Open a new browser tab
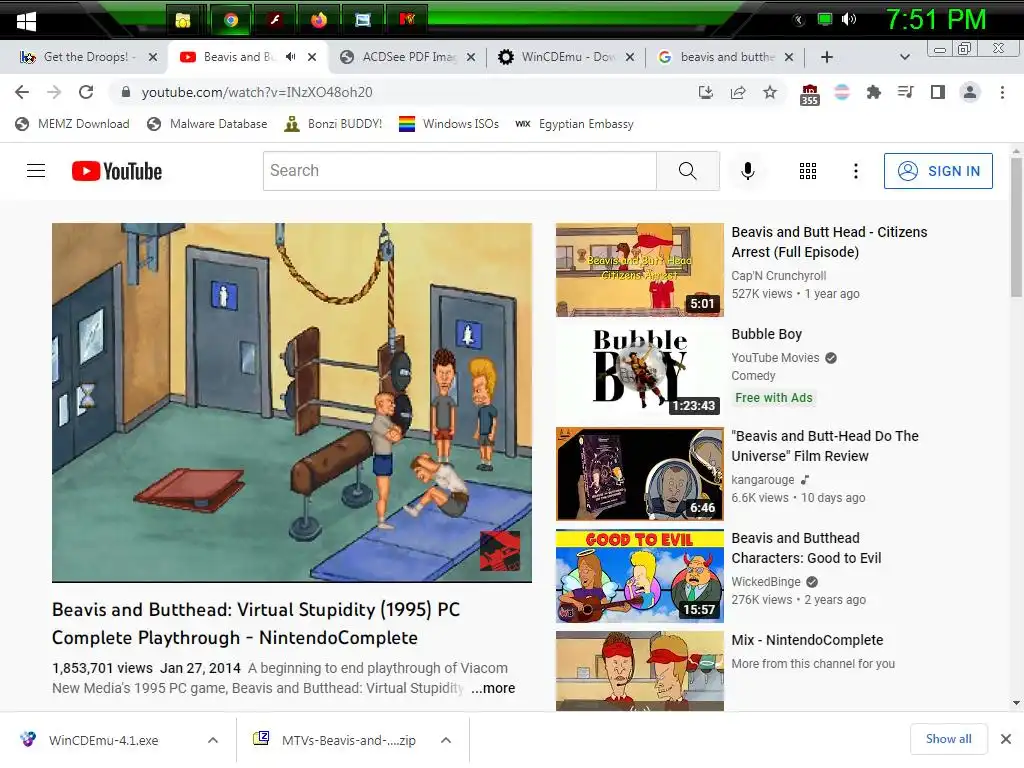This screenshot has height=768, width=1024. pos(827,57)
